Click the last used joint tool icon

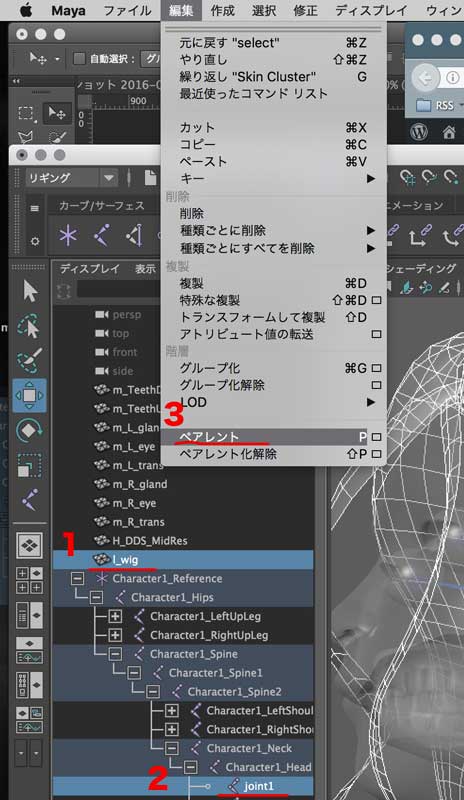(29, 500)
